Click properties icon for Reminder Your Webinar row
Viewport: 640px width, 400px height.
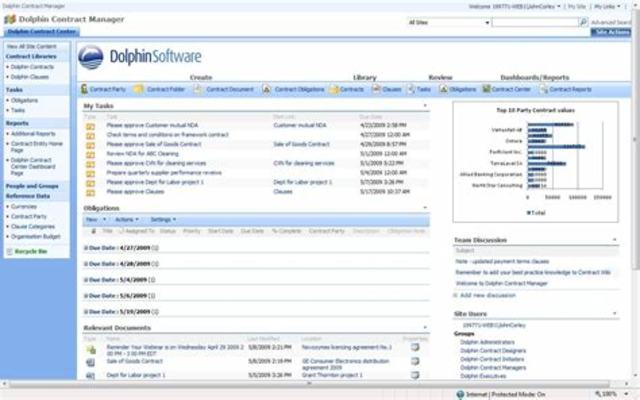pos(415,347)
